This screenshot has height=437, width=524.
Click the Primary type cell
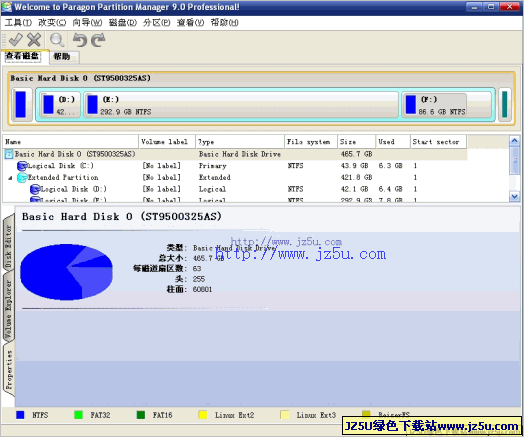[213, 166]
